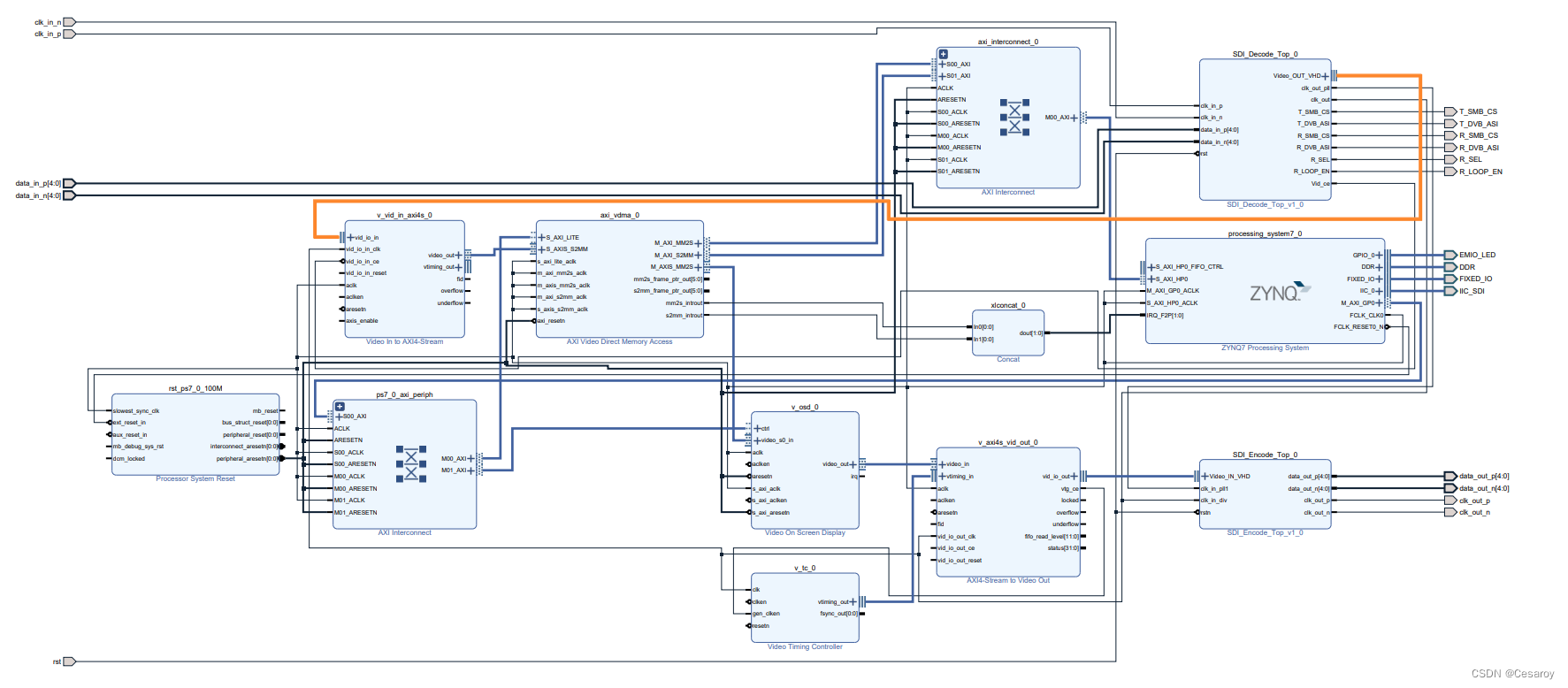Expand the axi_interconnect_0 block hierarchy

point(943,54)
